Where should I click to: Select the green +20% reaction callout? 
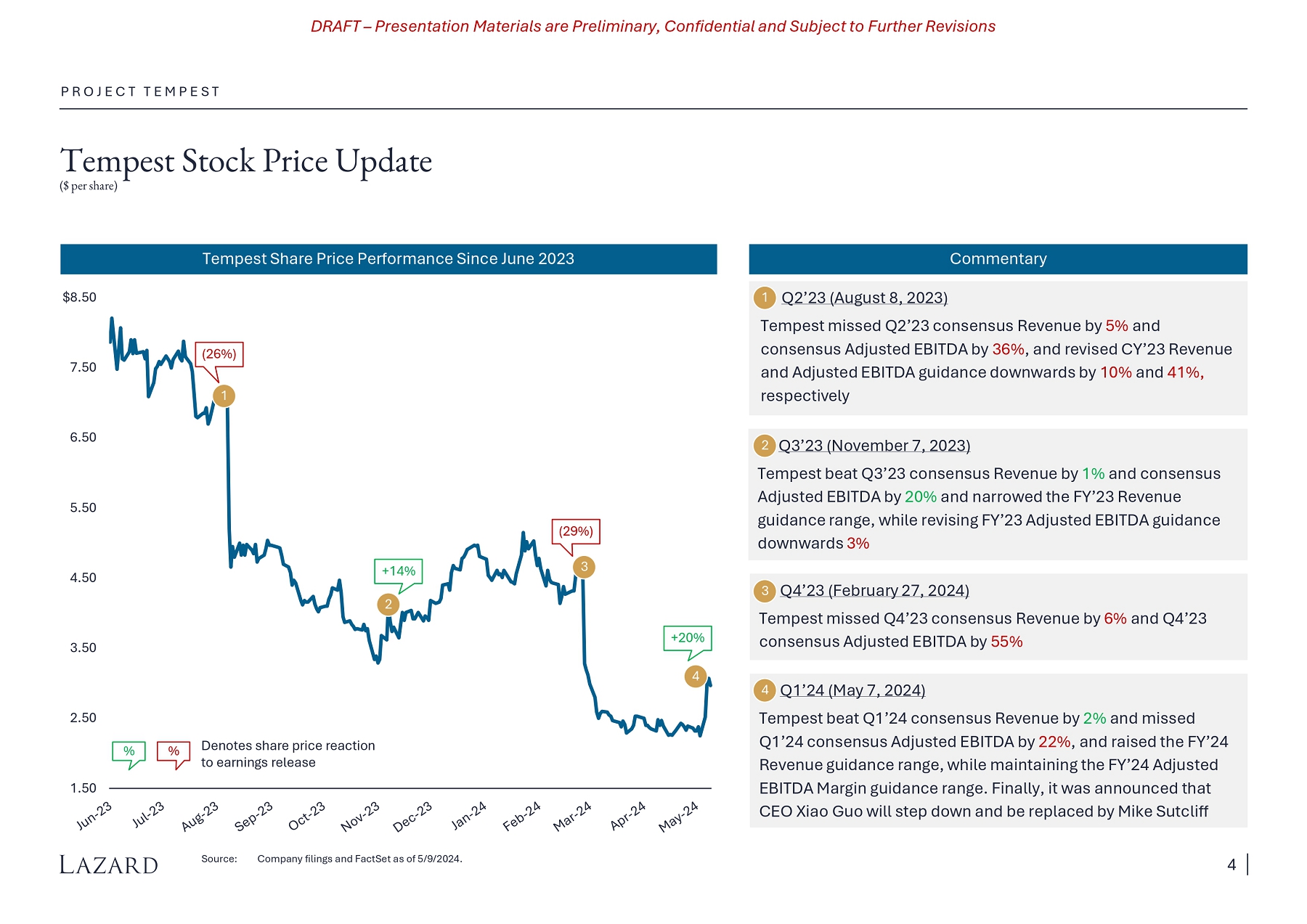tap(688, 638)
